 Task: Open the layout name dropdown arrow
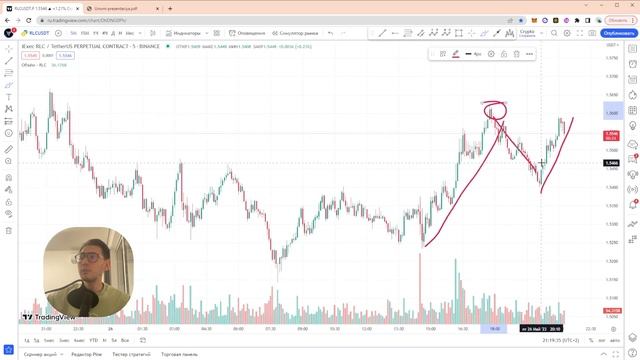542,33
